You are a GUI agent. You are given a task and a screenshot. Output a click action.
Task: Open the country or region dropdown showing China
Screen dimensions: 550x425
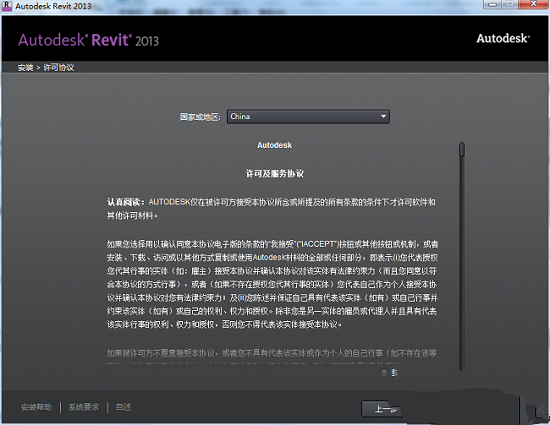click(308, 116)
